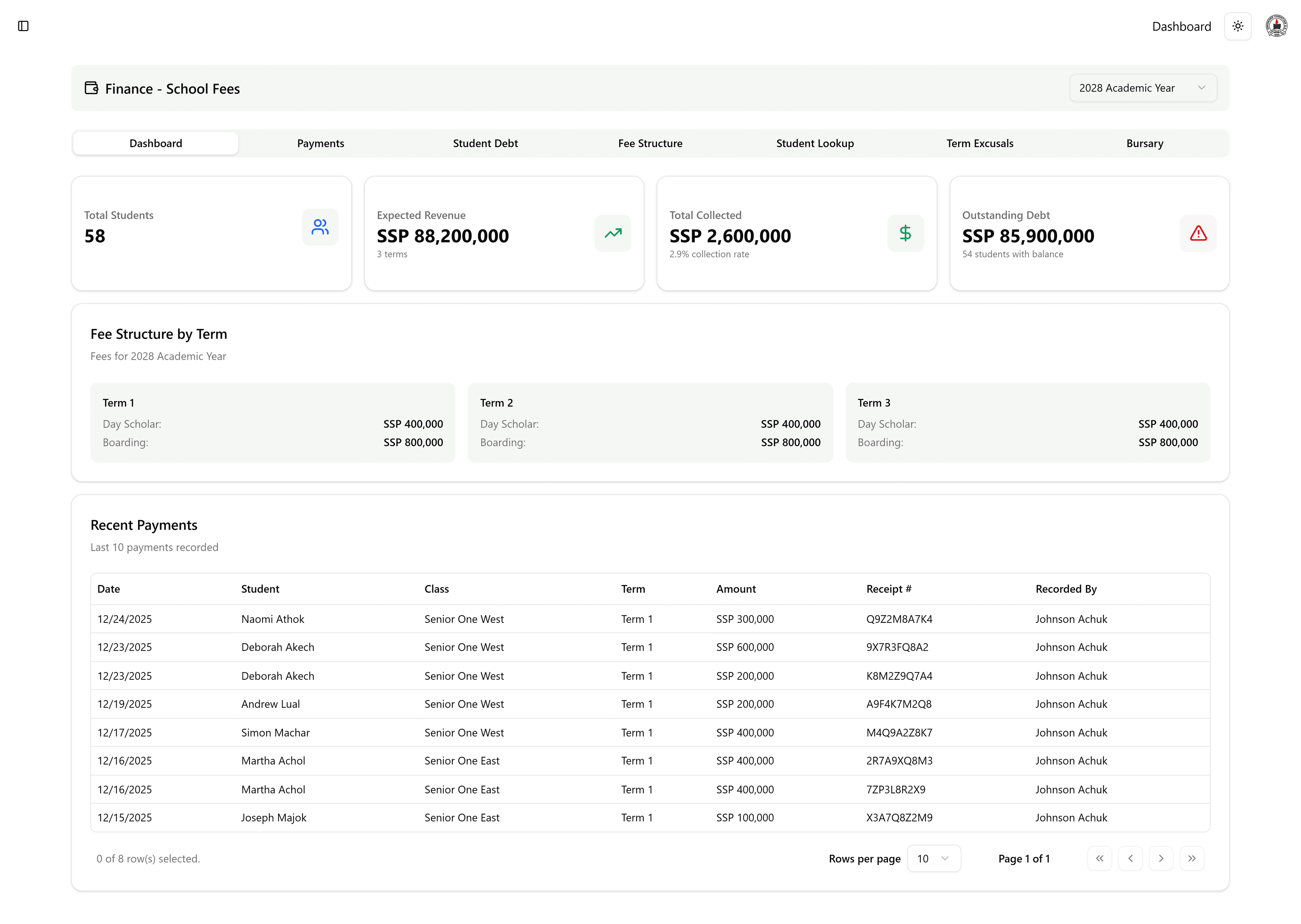Viewport: 1301px width, 924px height.
Task: Sort the table by the Amount column header
Action: point(735,589)
